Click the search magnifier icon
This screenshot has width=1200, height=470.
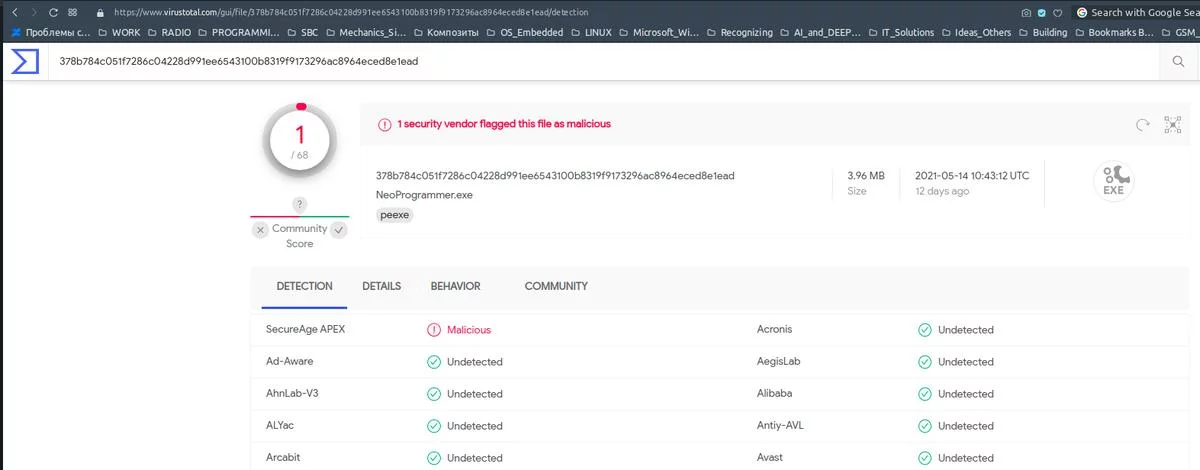[x=1178, y=62]
